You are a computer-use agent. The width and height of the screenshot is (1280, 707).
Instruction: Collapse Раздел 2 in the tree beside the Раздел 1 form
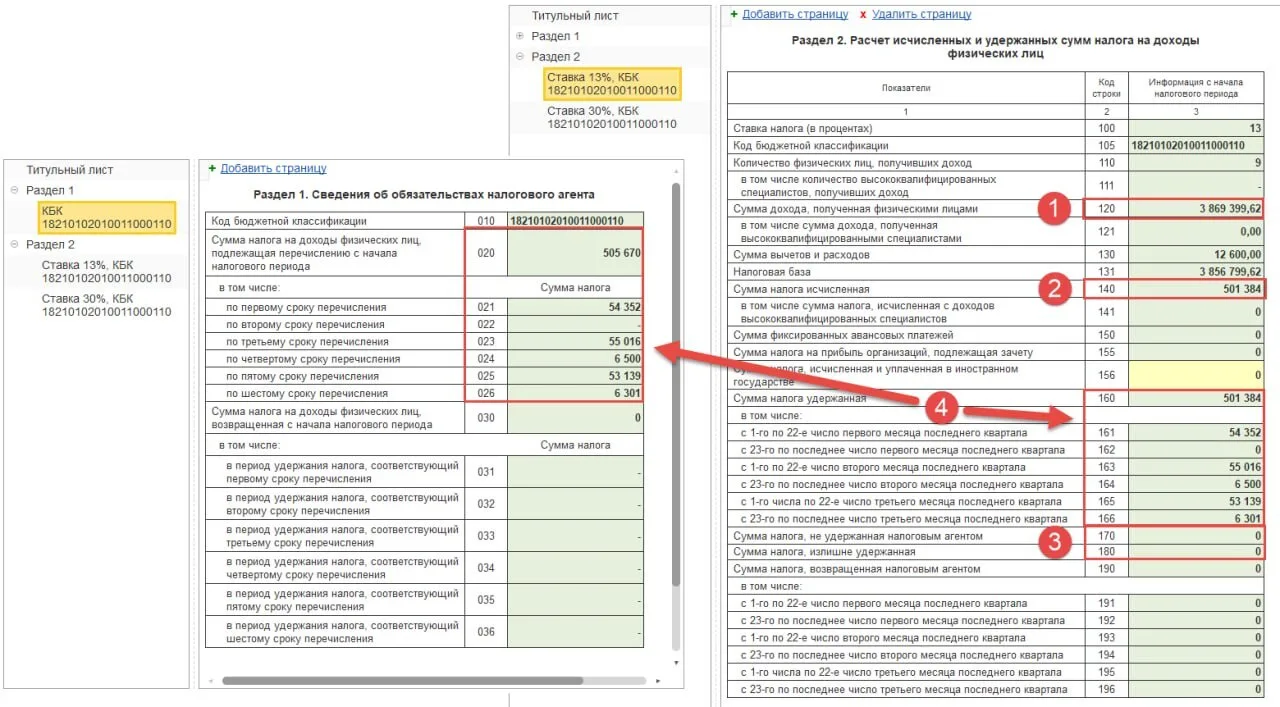14,244
